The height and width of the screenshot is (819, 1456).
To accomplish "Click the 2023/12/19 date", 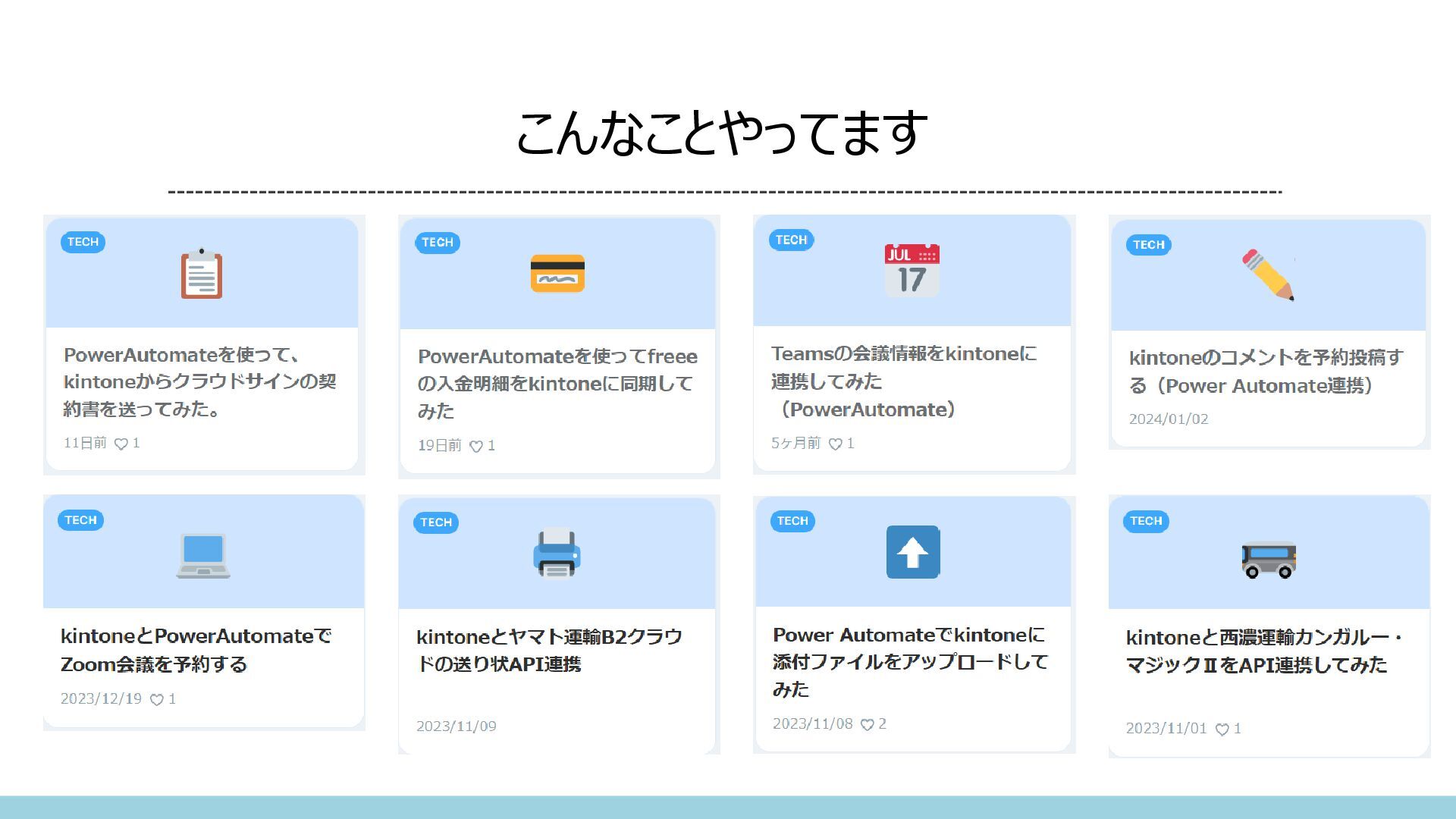I will tap(102, 698).
